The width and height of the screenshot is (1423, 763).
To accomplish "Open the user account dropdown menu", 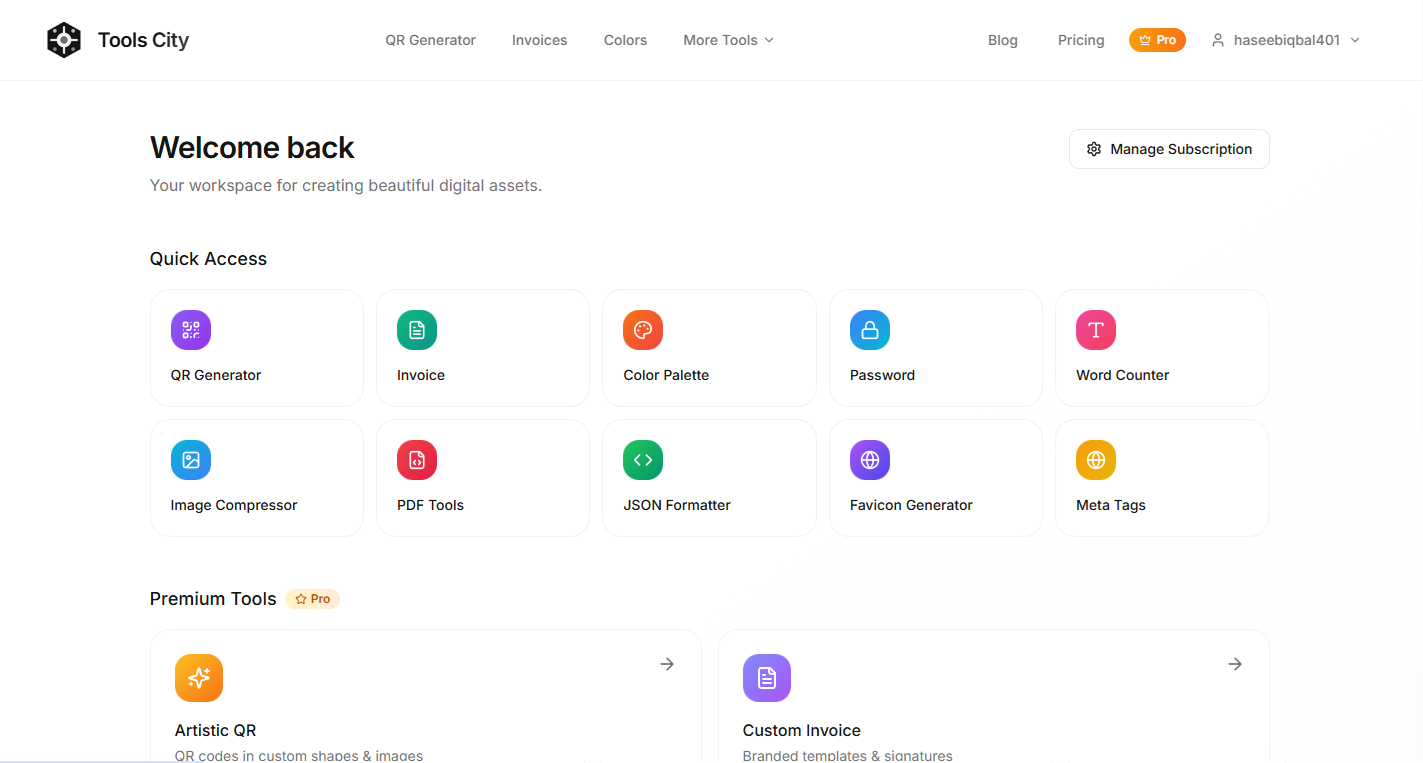I will (1285, 40).
